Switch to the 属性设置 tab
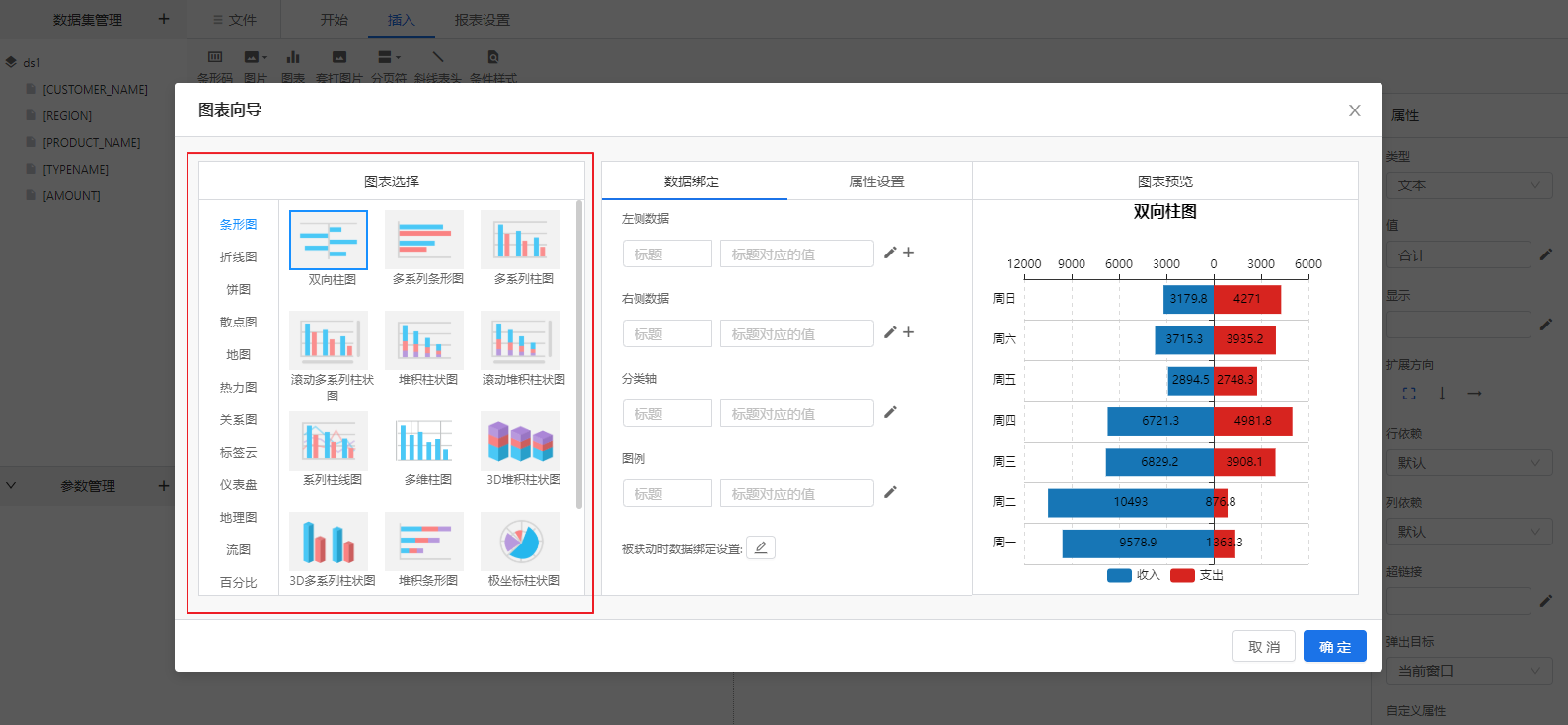 click(877, 181)
